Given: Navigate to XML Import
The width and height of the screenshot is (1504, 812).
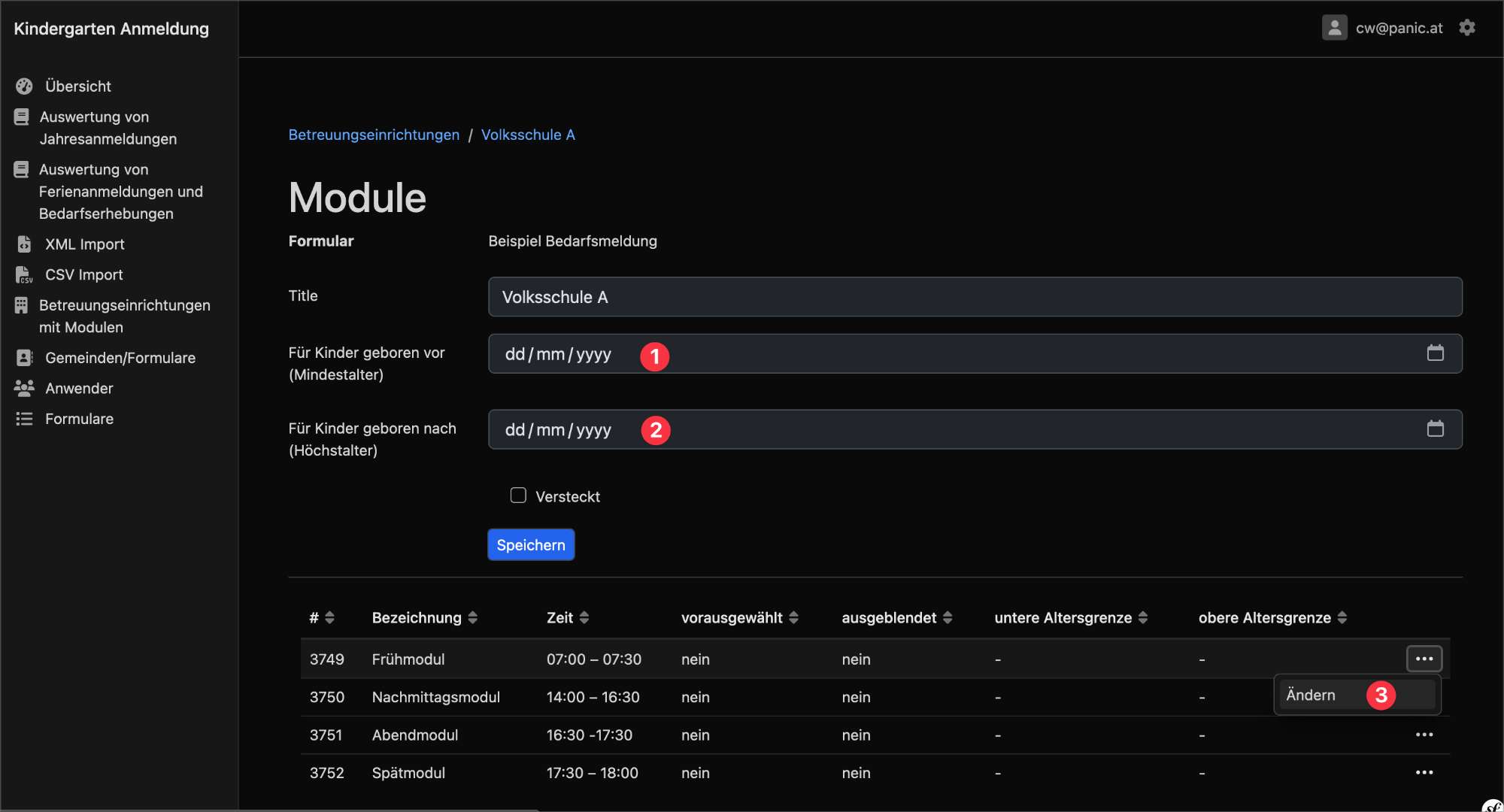Looking at the screenshot, I should pyautogui.click(x=85, y=244).
